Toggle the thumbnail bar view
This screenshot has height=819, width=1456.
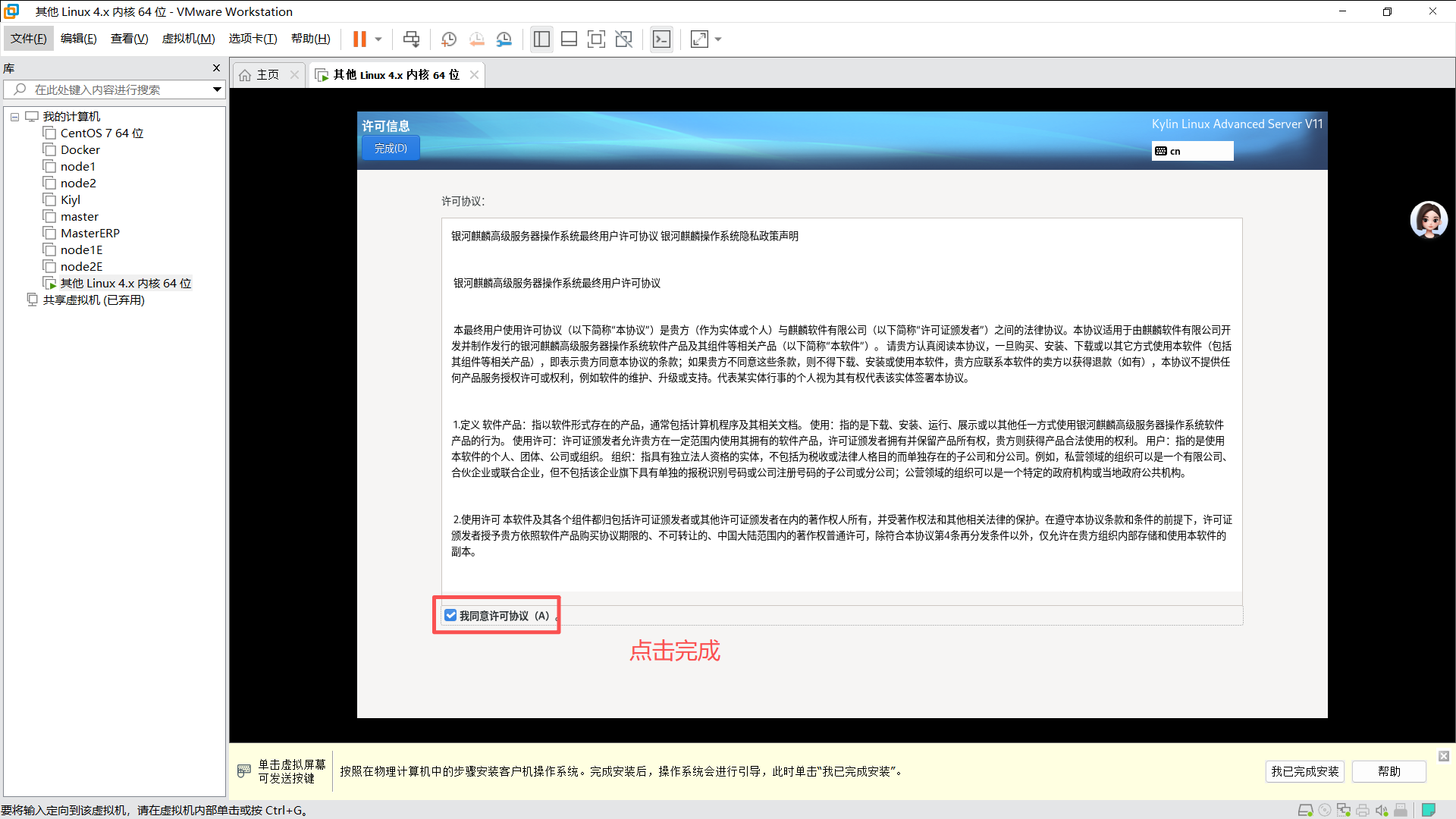569,39
